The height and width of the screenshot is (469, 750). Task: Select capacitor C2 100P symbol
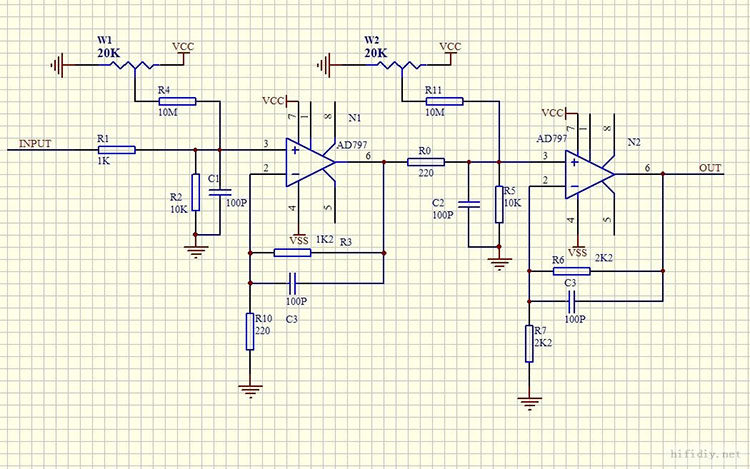469,205
